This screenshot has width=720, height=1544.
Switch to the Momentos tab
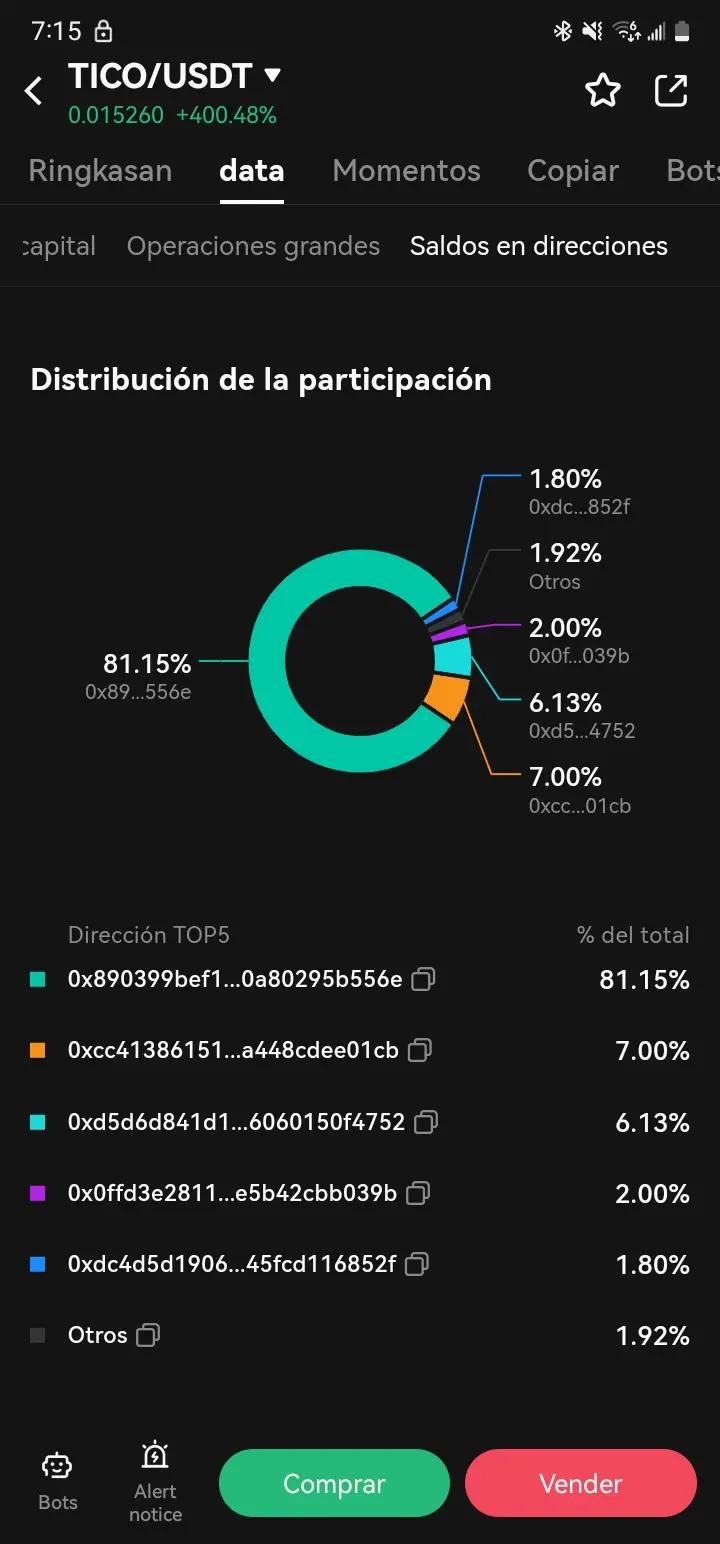pyautogui.click(x=406, y=171)
